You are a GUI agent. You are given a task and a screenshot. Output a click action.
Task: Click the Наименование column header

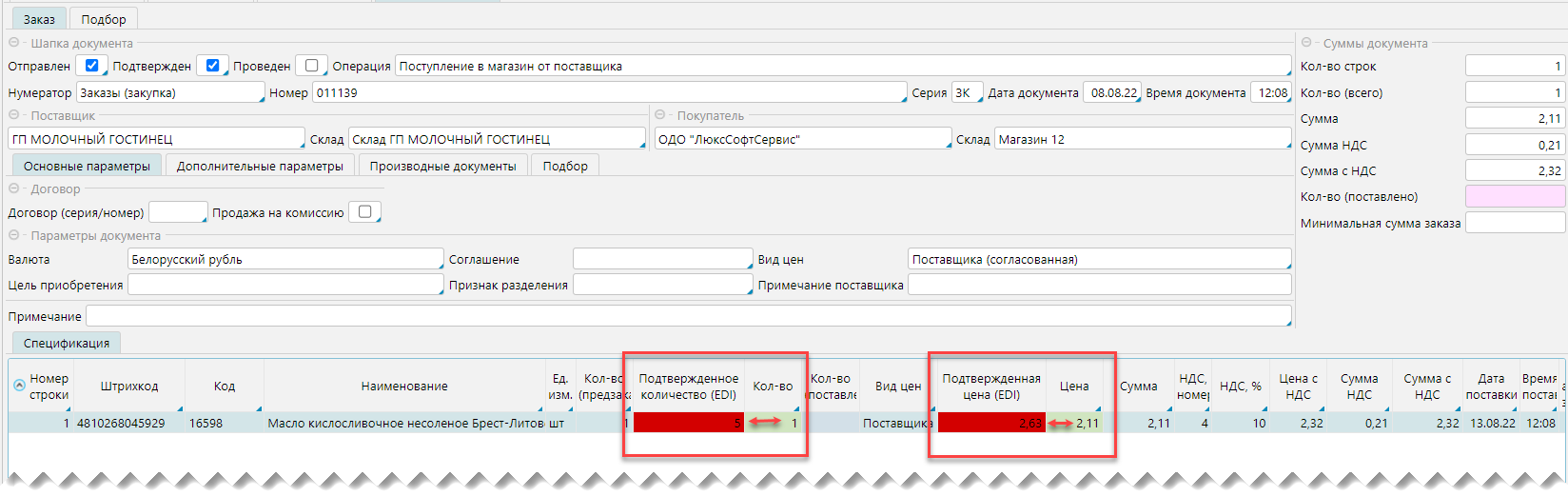pos(404,387)
